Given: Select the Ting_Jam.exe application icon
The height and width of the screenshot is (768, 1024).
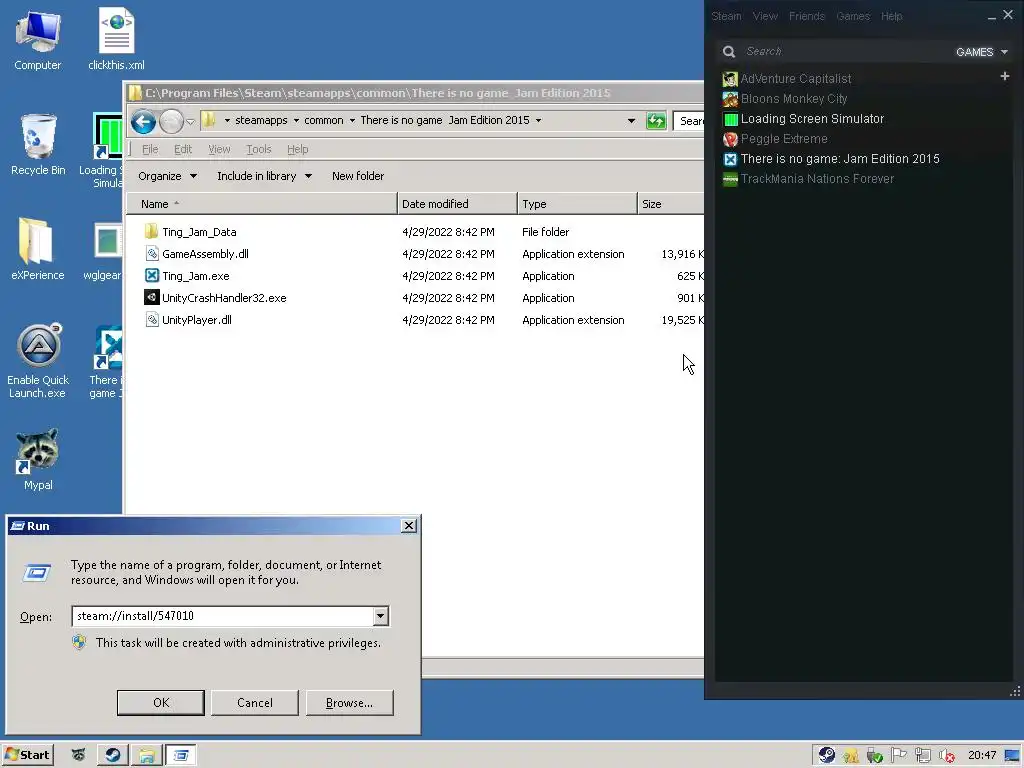Looking at the screenshot, I should pyautogui.click(x=152, y=276).
